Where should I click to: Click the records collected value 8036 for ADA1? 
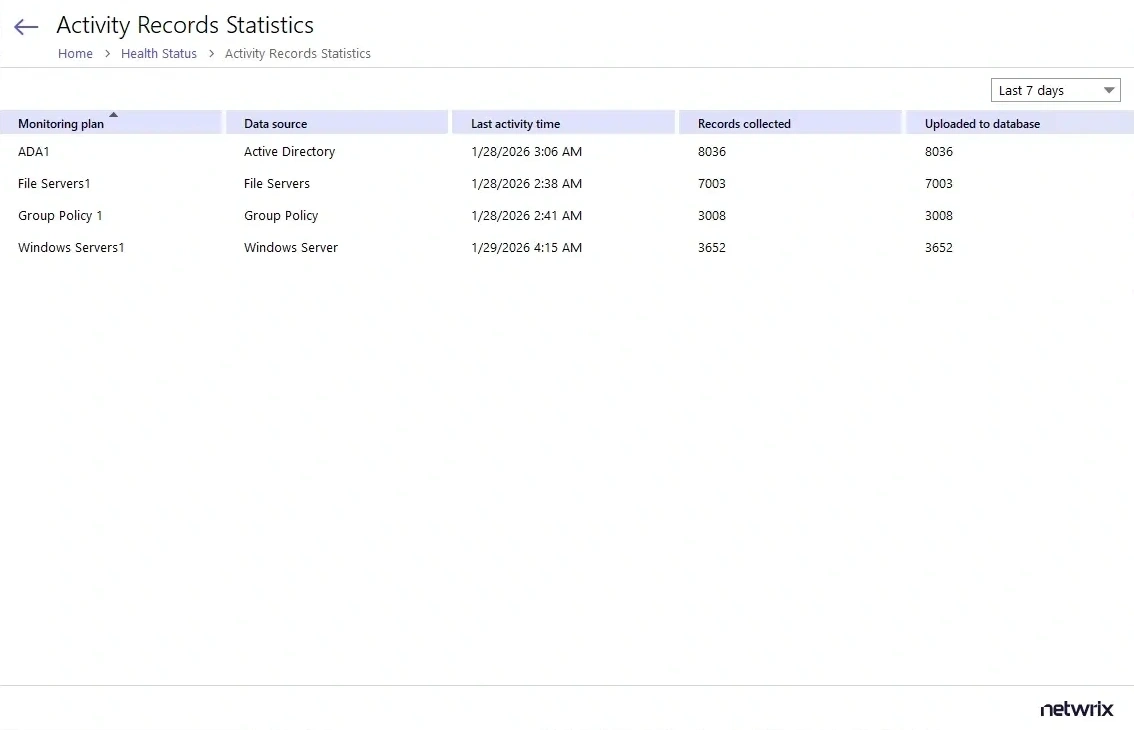(713, 151)
